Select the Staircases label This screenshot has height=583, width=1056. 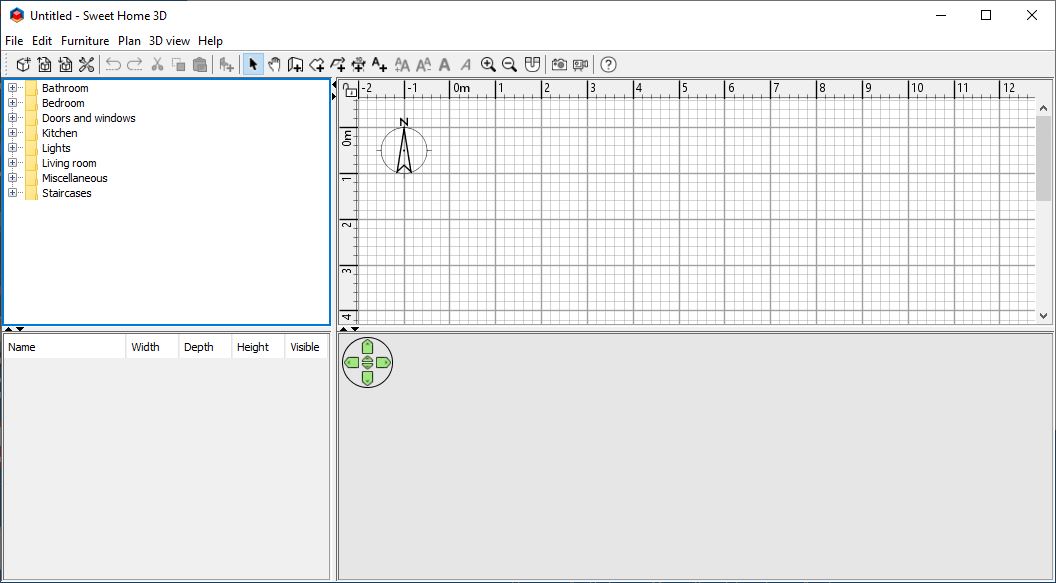pyautogui.click(x=67, y=193)
